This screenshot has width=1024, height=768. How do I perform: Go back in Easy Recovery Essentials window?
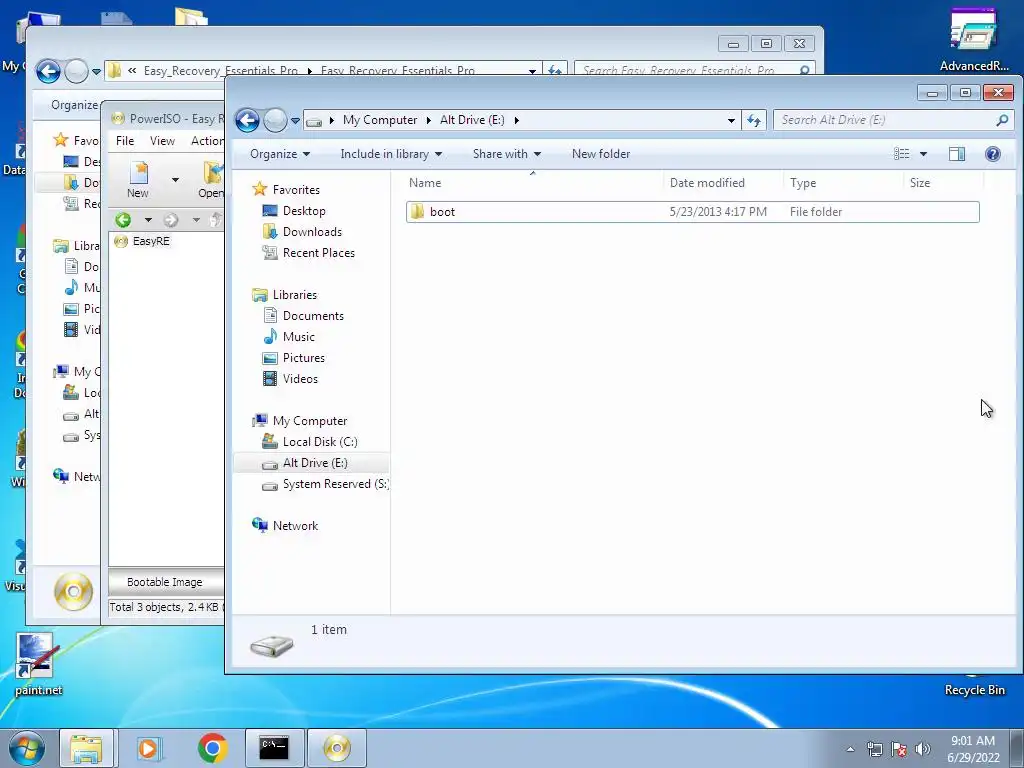pyautogui.click(x=48, y=71)
